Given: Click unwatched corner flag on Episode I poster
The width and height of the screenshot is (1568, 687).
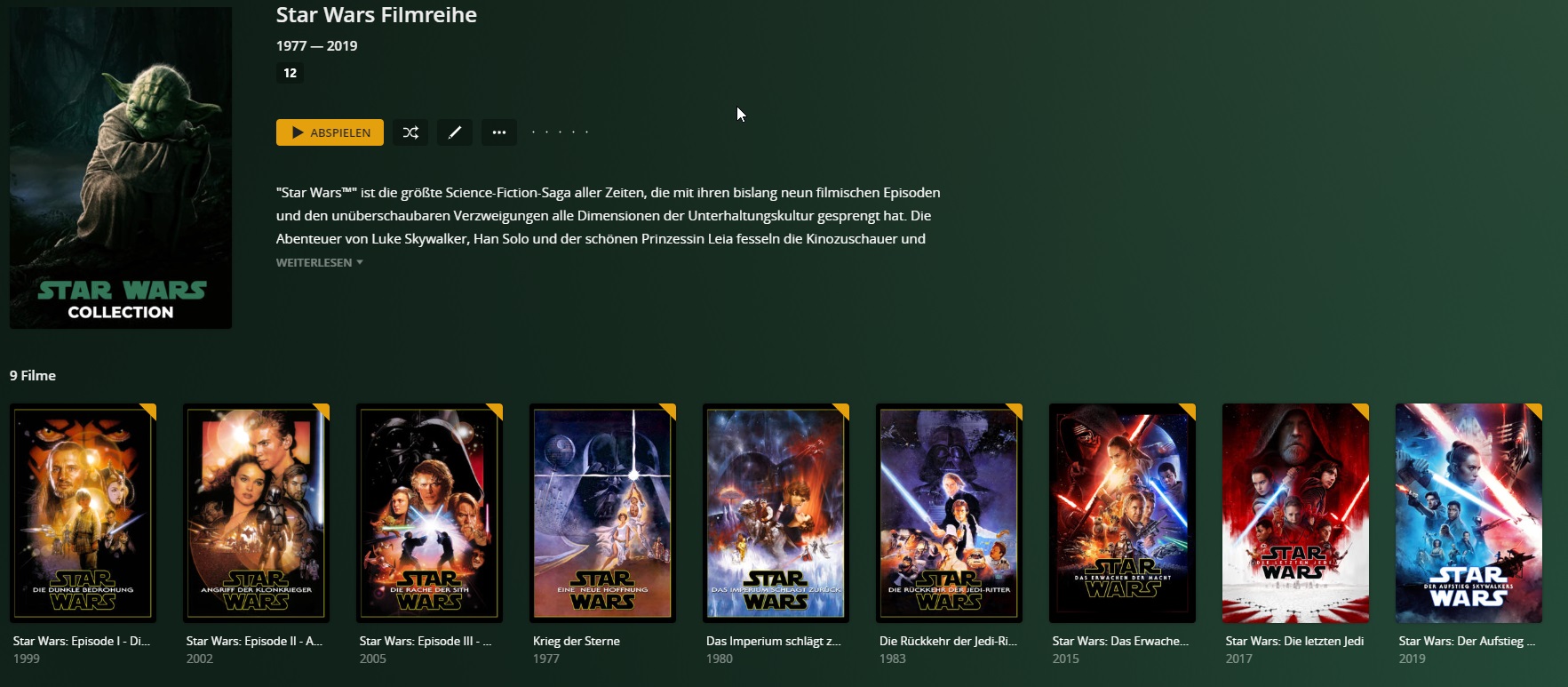Looking at the screenshot, I should [150, 409].
